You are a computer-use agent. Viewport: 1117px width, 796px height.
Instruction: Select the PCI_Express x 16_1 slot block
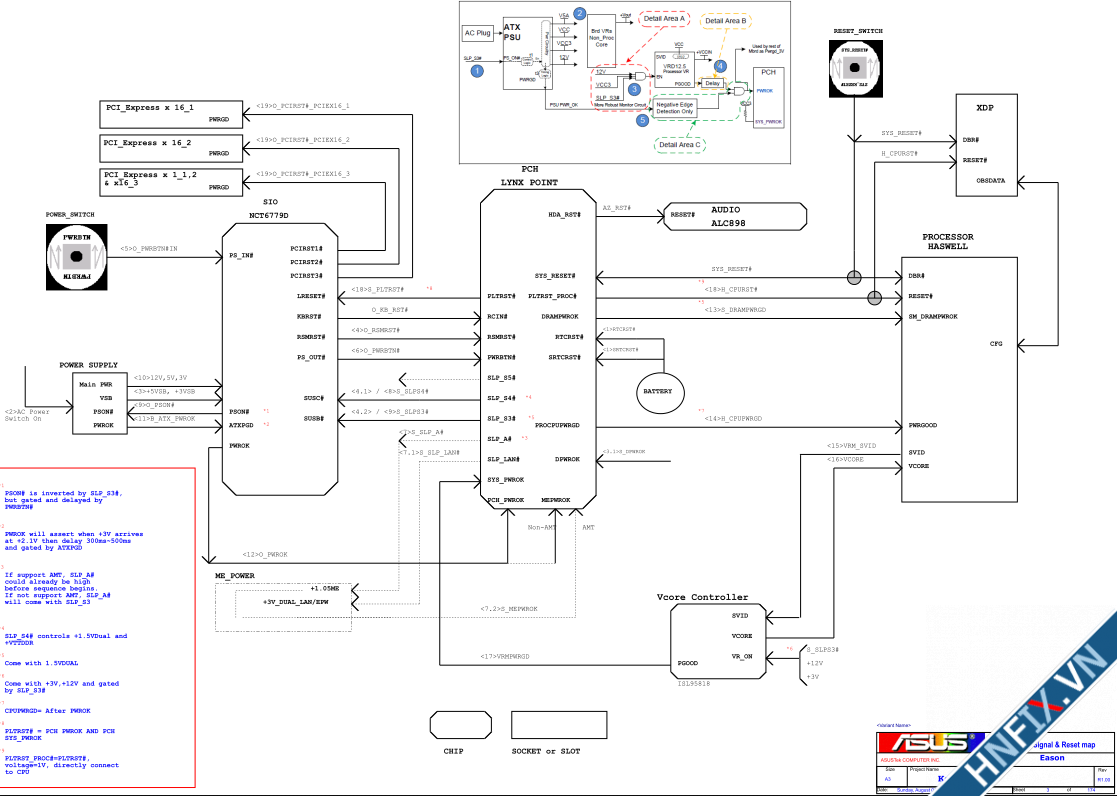click(171, 112)
